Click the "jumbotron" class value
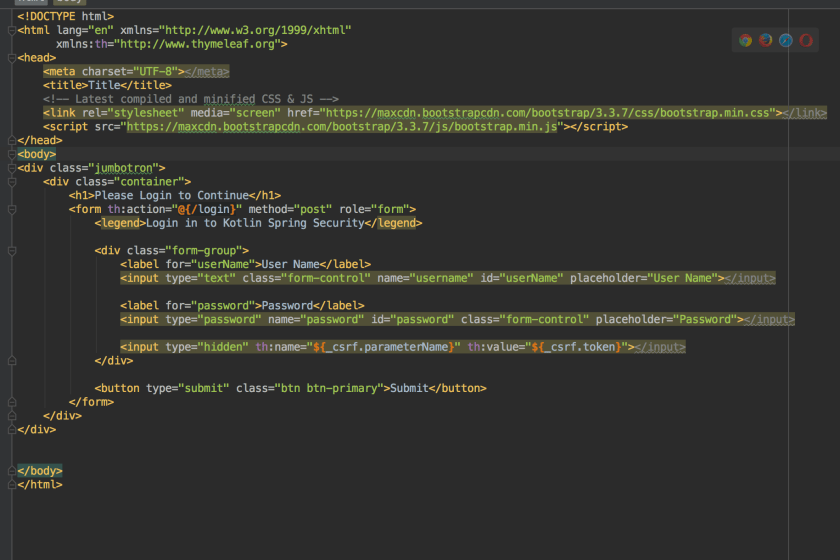 click(123, 168)
